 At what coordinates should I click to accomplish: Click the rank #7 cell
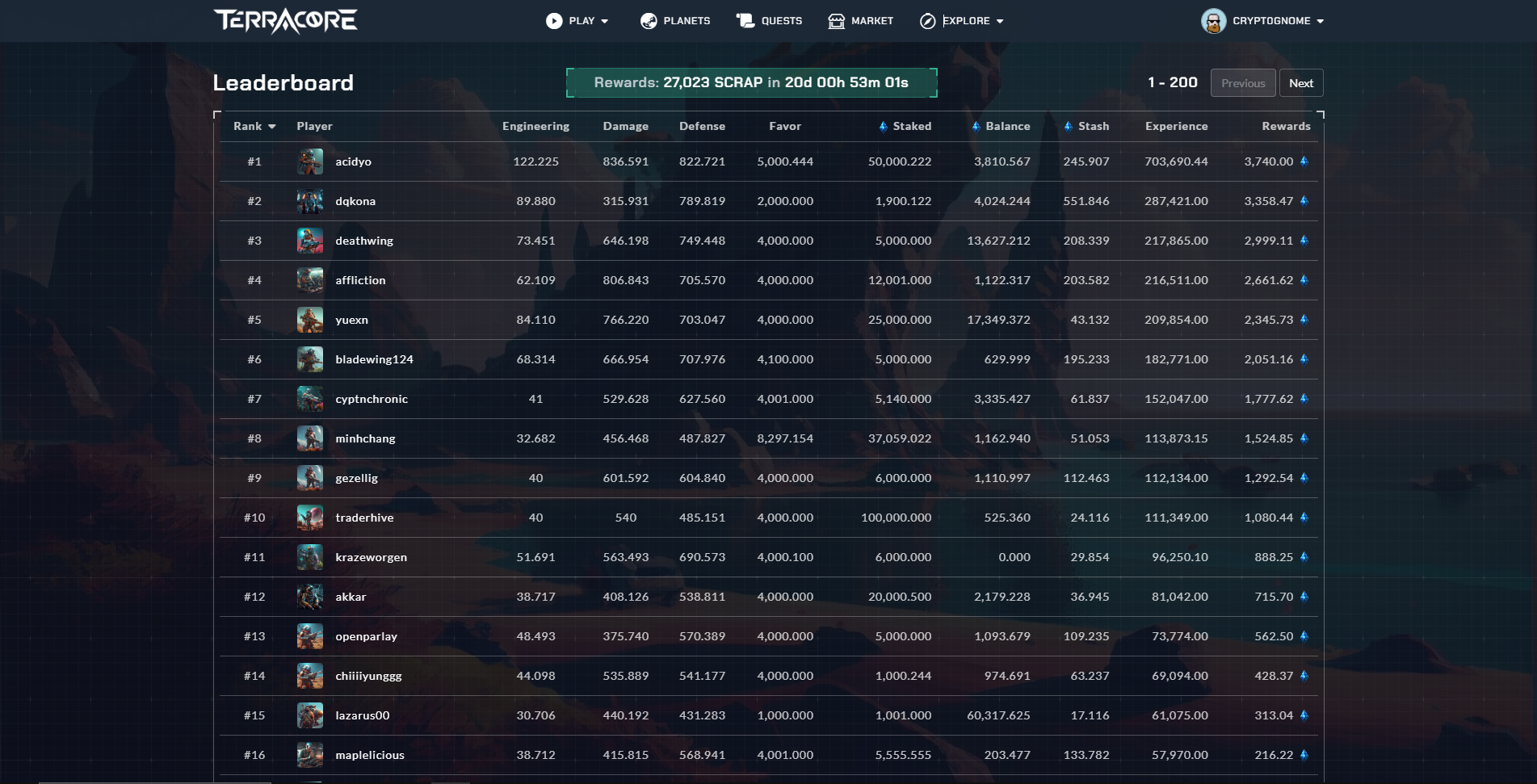tap(254, 399)
